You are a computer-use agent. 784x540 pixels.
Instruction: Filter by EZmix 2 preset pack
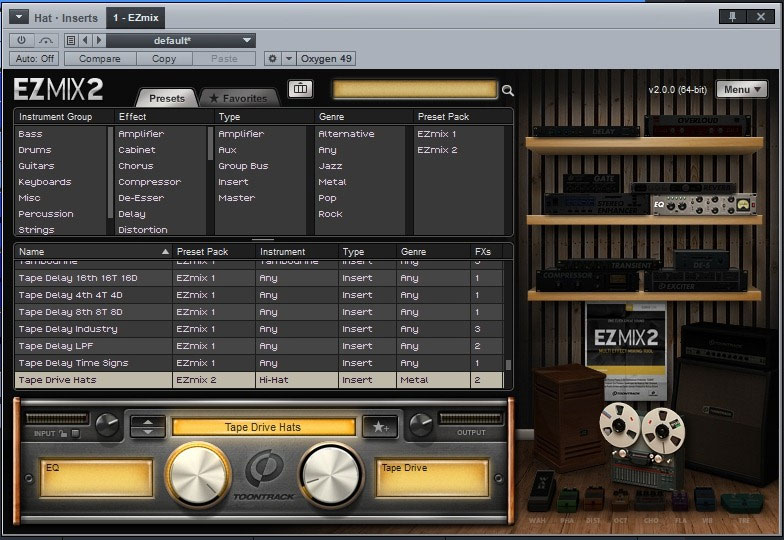[x=437, y=150]
